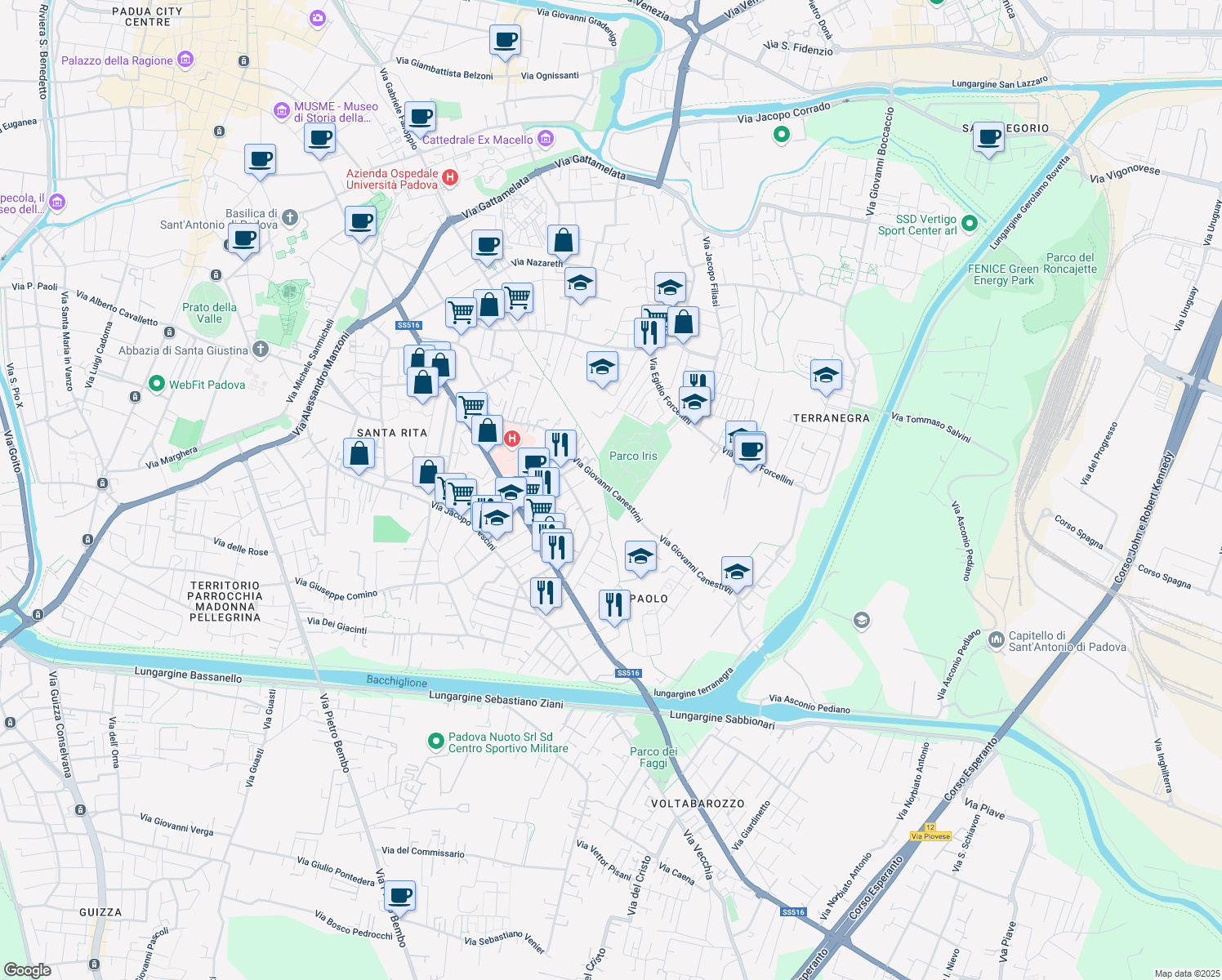The width and height of the screenshot is (1222, 980).
Task: Click the Cattedrale Ex Macello museum icon
Action: [x=546, y=138]
